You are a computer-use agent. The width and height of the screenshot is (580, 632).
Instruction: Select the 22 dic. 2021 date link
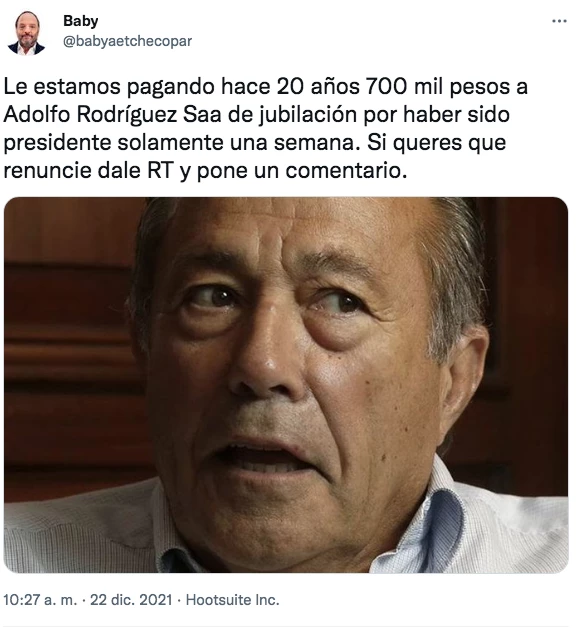click(x=131, y=600)
